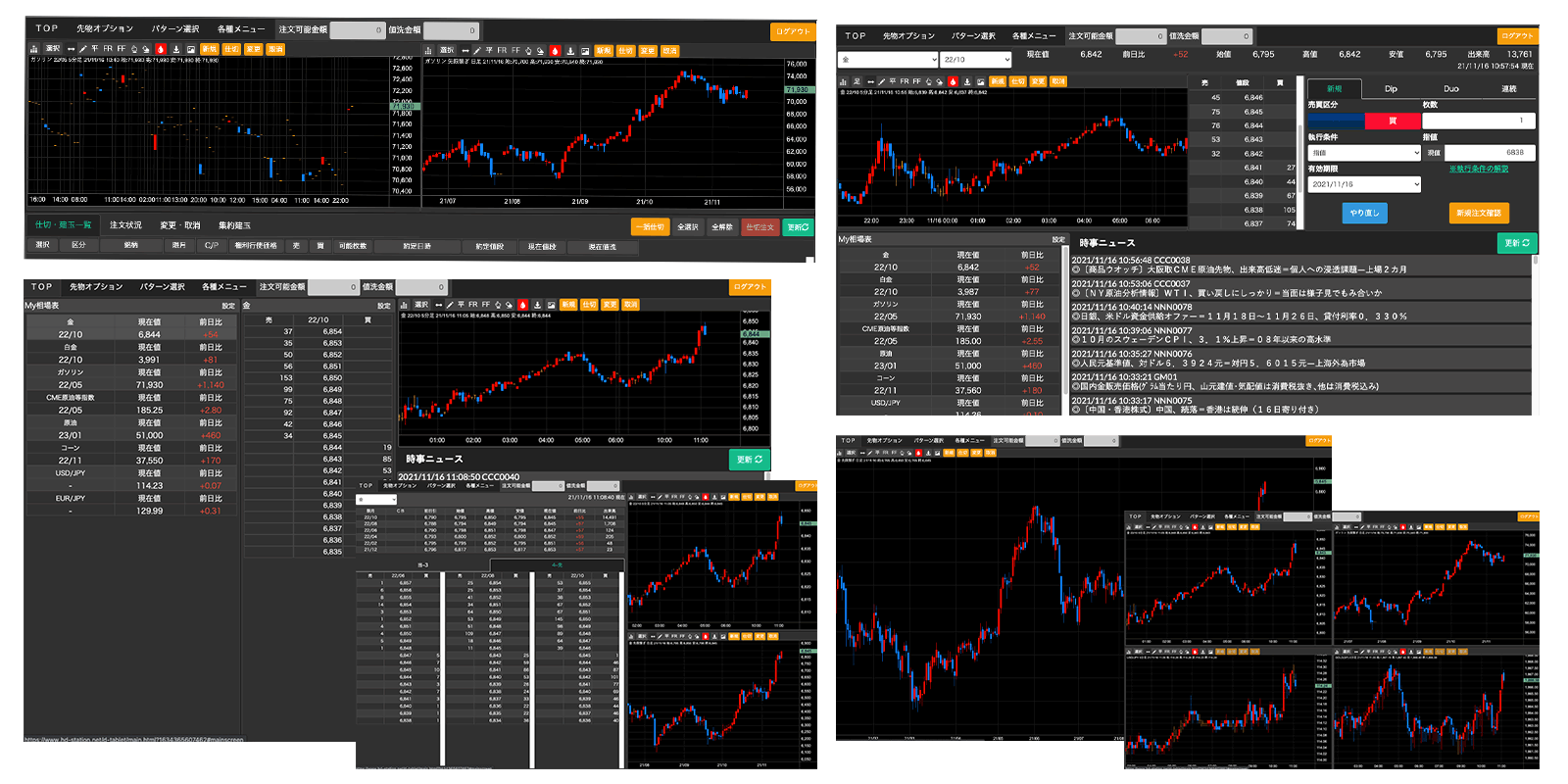The image size is (1568, 784).
Task: Click the download icon in top-left chart toolbar
Action: [x=176, y=48]
